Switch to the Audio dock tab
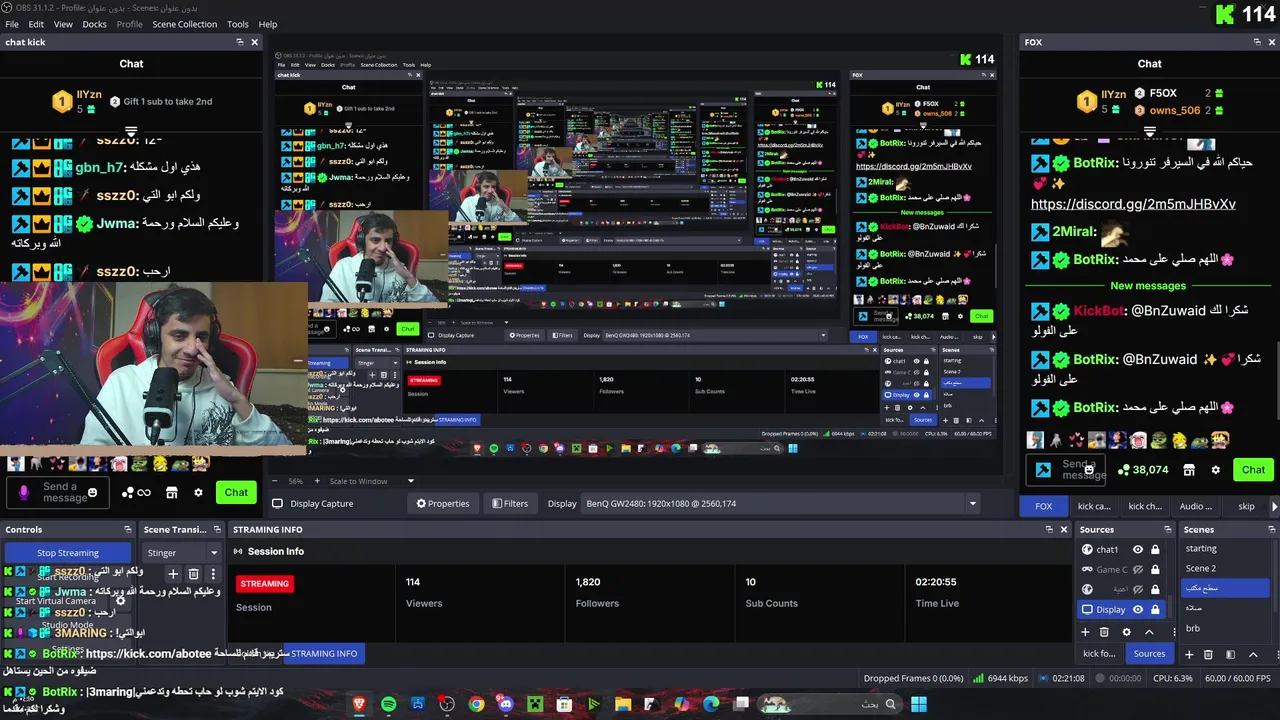The image size is (1280, 720). 1196,506
